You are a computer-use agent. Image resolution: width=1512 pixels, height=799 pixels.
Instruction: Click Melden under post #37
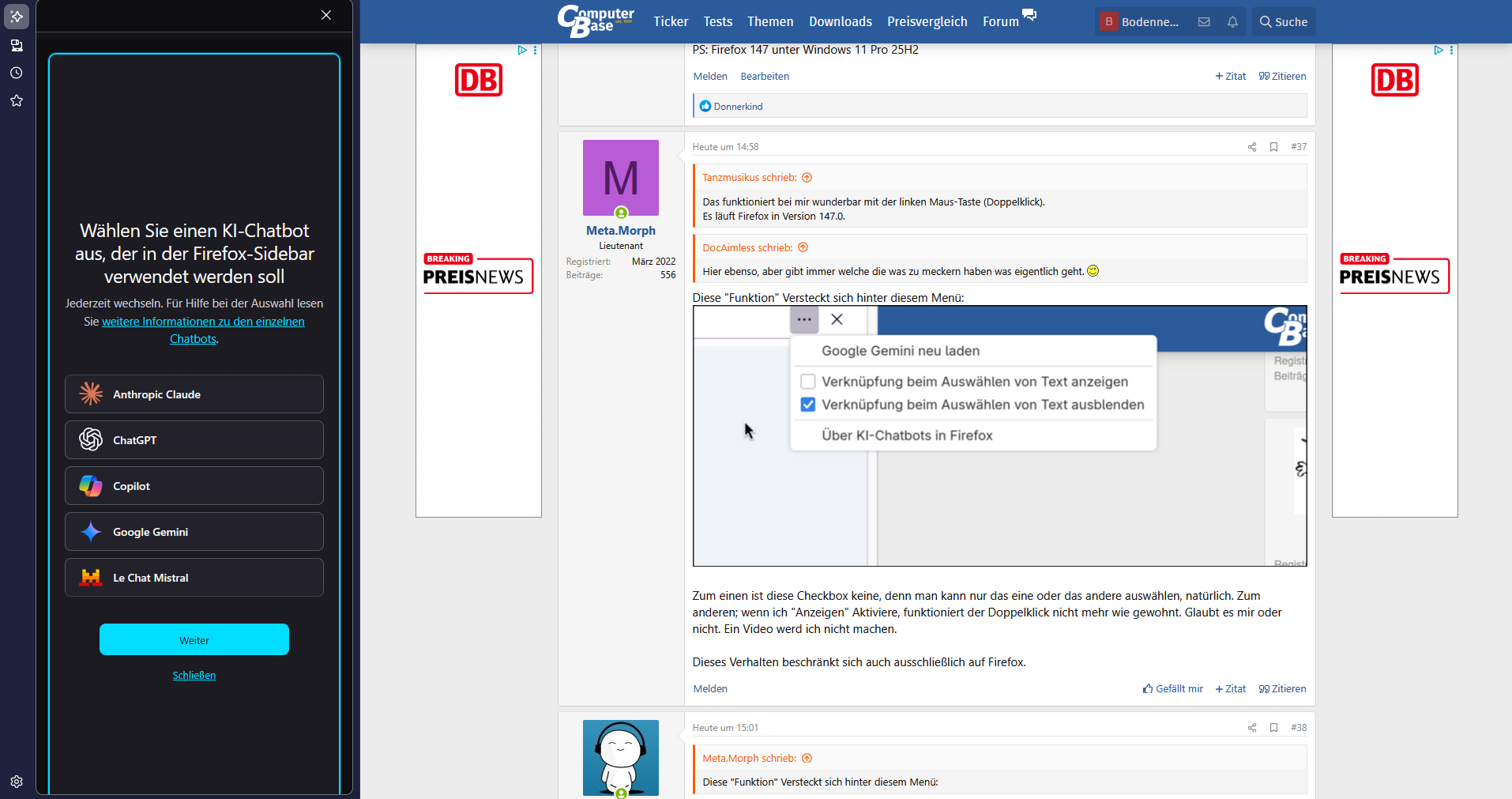[710, 689]
